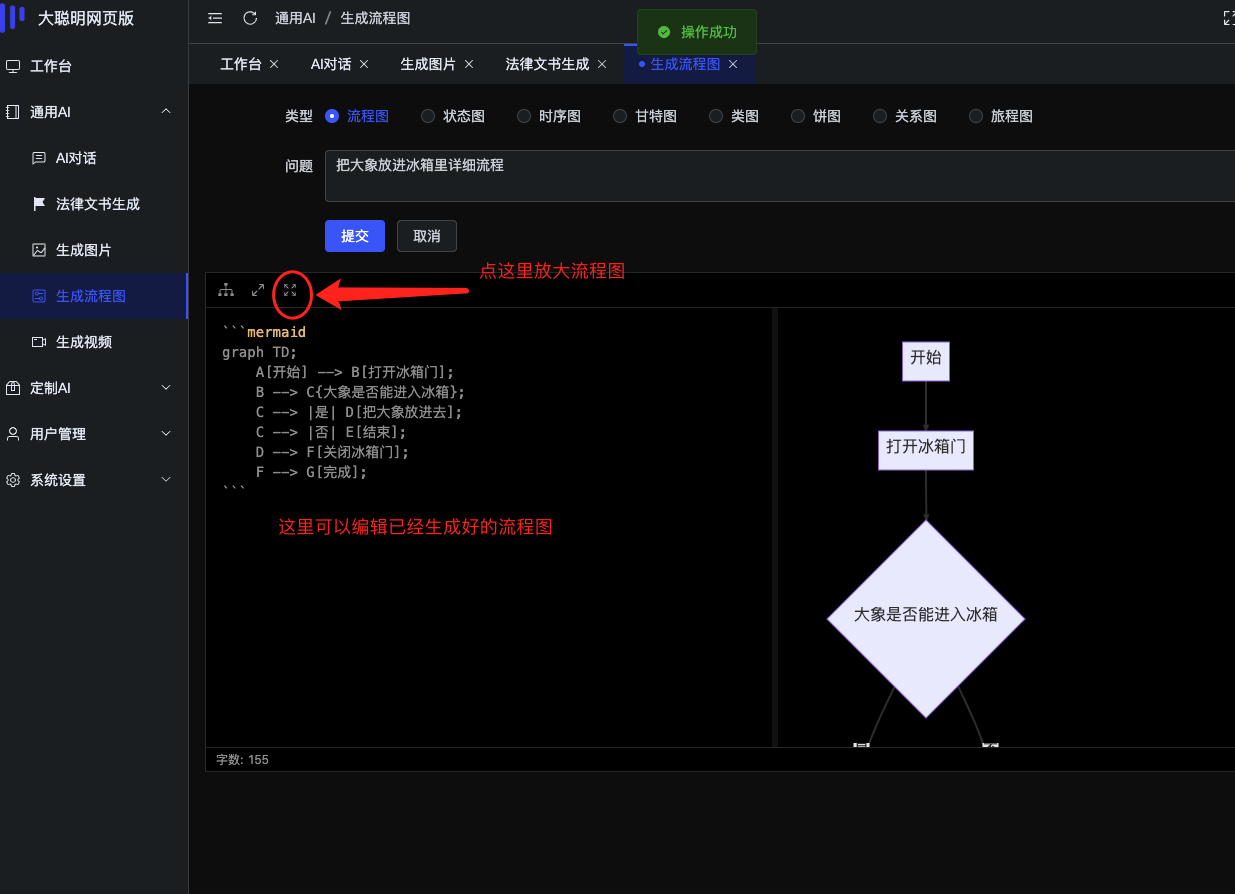Close the 生成图片 tab
Viewport: 1235px width, 894px height.
pyautogui.click(x=468, y=64)
